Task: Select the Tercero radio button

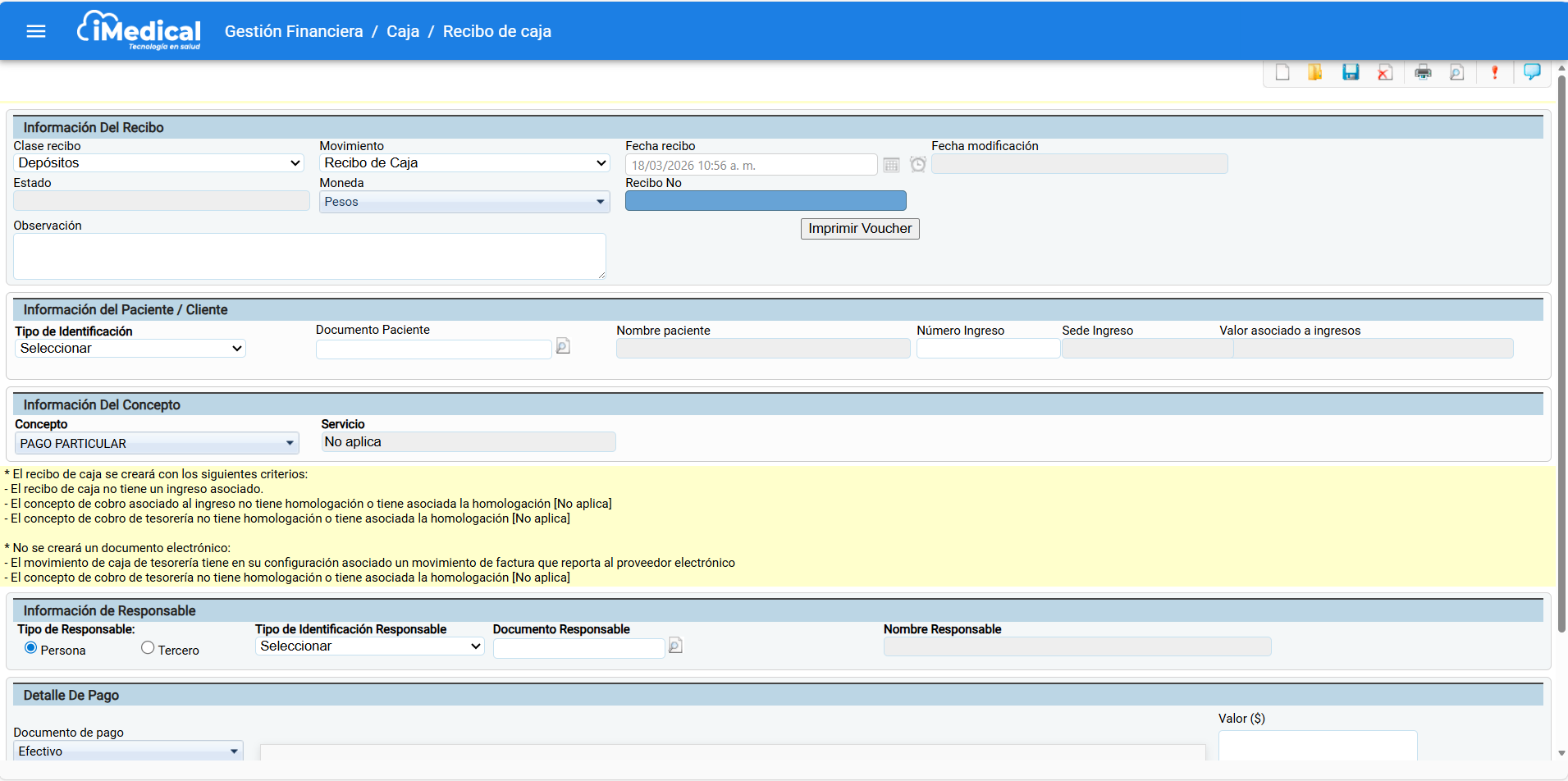Action: coord(148,648)
